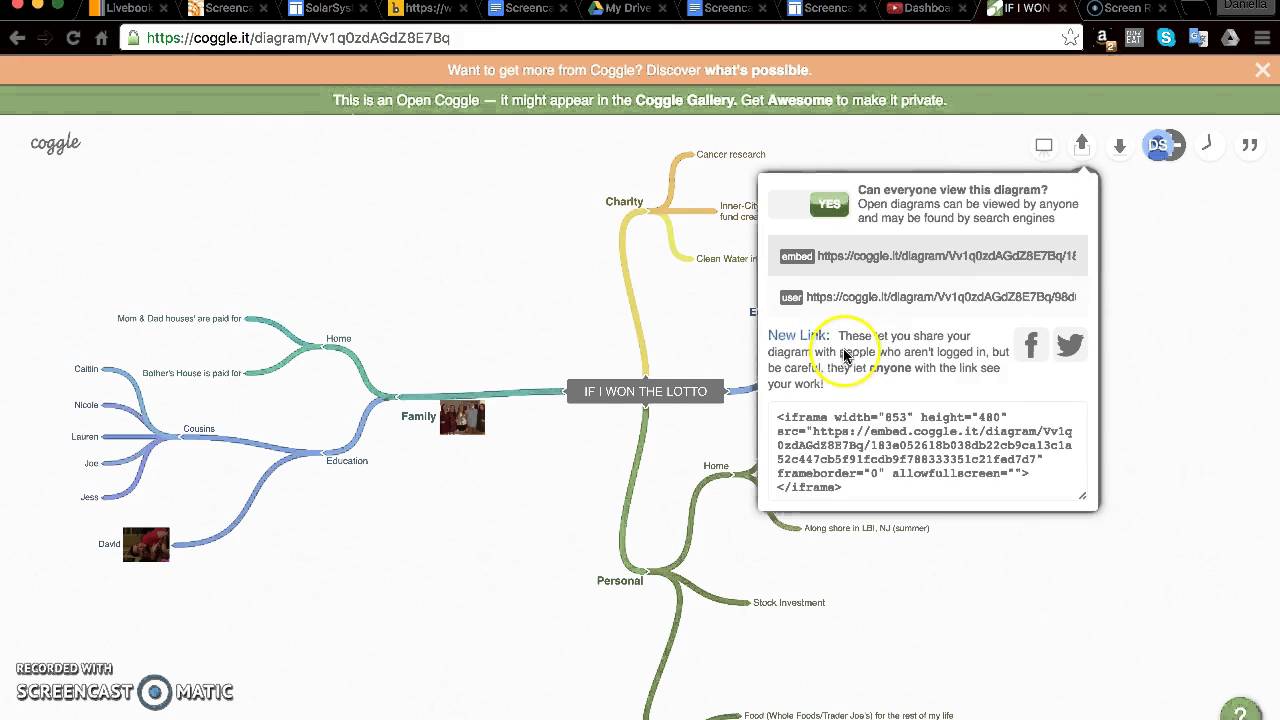The width and height of the screenshot is (1280, 720).
Task: Open presentation mode screen icon
Action: click(x=1043, y=145)
